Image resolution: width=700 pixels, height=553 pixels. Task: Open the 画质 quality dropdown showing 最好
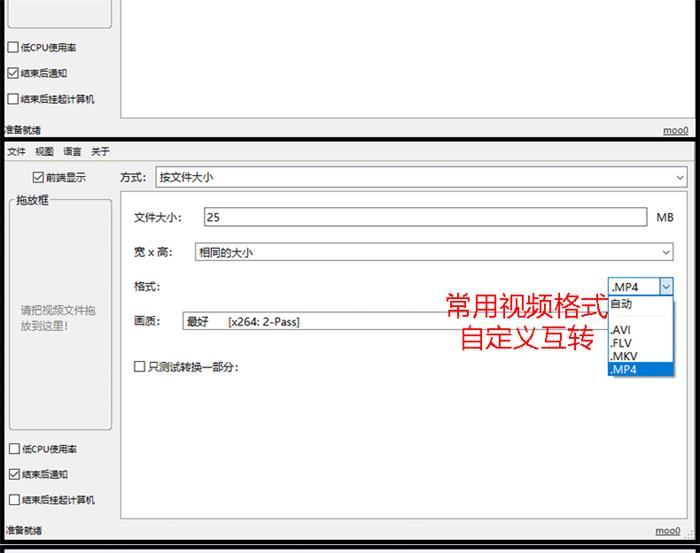click(x=395, y=321)
